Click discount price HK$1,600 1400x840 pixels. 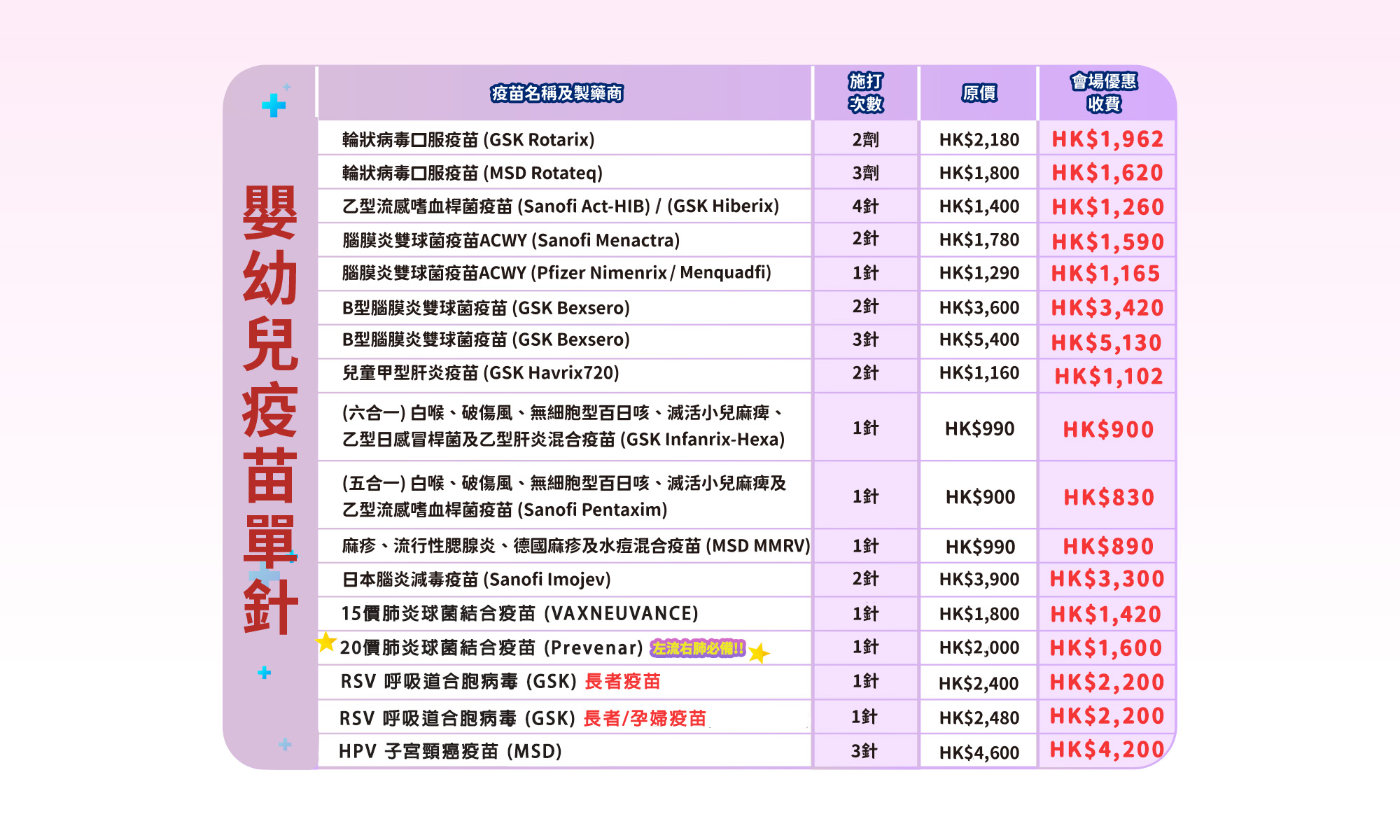pyautogui.click(x=1106, y=648)
